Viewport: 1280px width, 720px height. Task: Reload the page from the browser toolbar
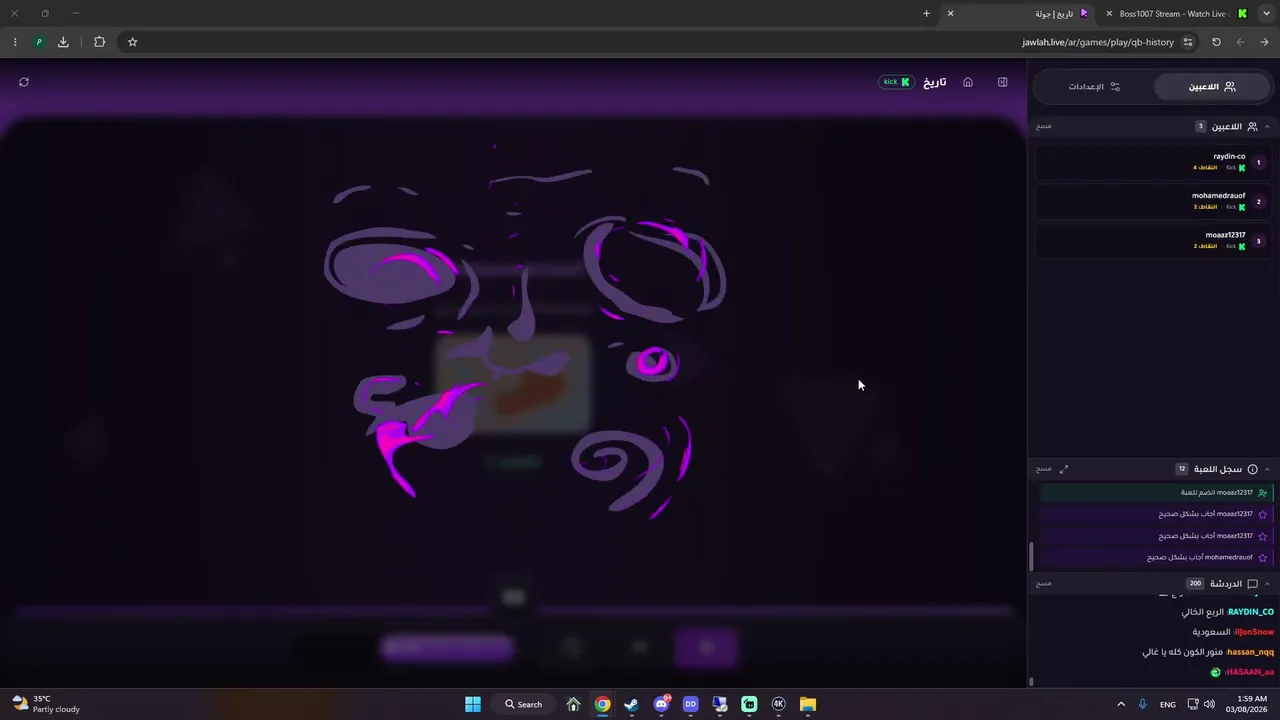[x=1216, y=42]
